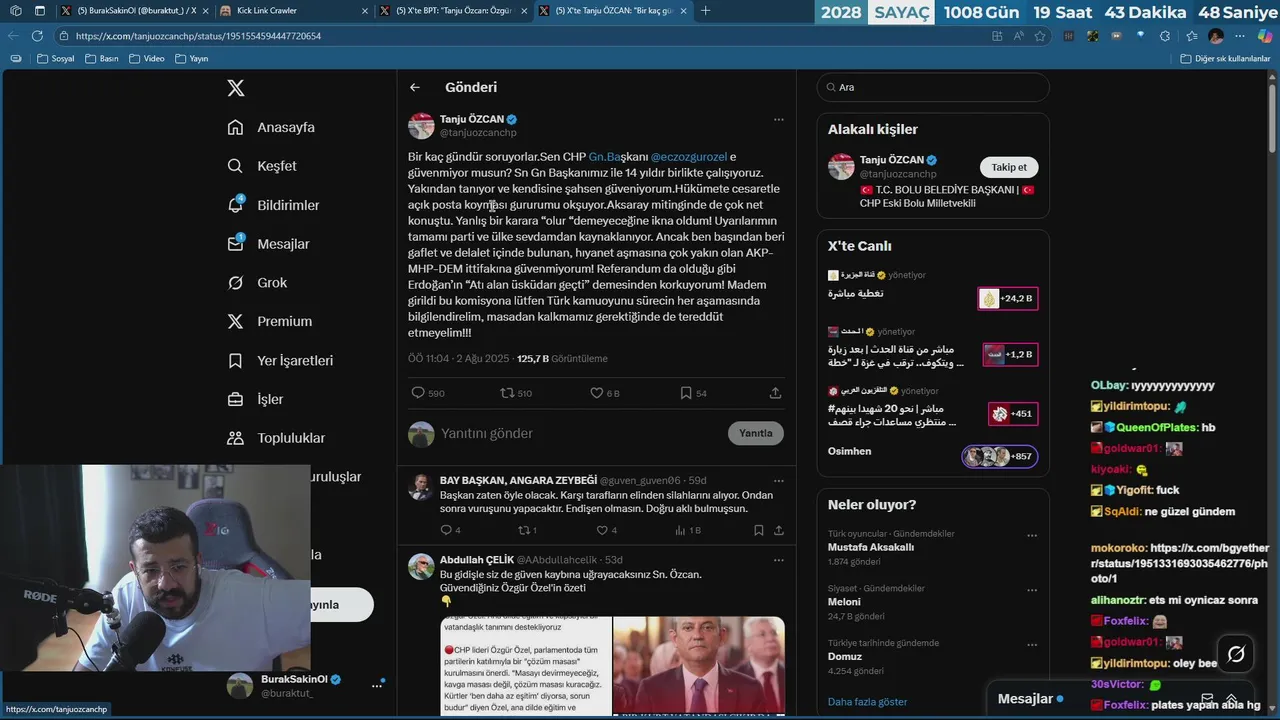The height and width of the screenshot is (720, 1280).
Task: Open more options on Abdullah ÇELİK comment
Action: (779, 560)
